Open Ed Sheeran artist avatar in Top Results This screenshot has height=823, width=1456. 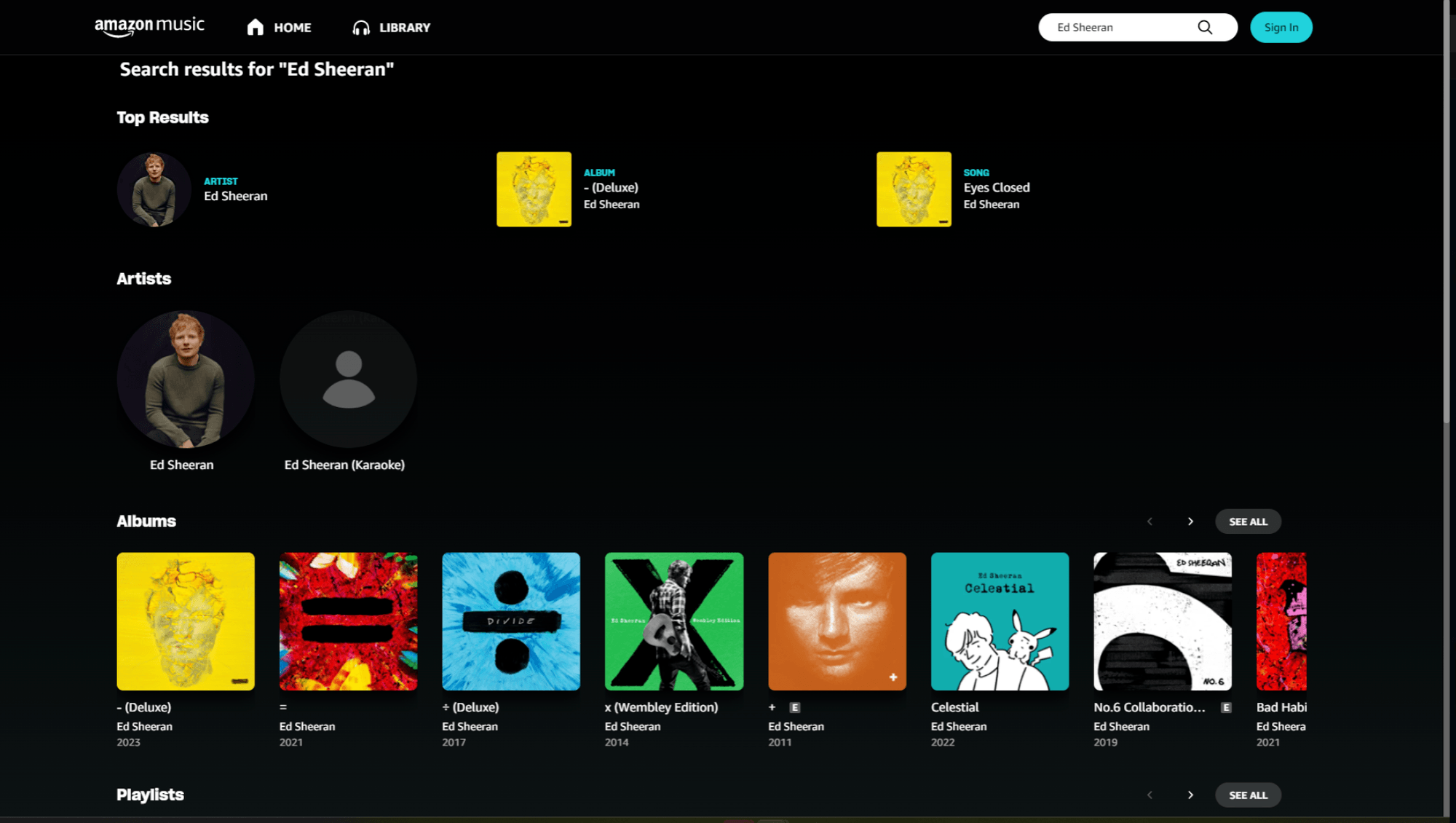coord(154,189)
